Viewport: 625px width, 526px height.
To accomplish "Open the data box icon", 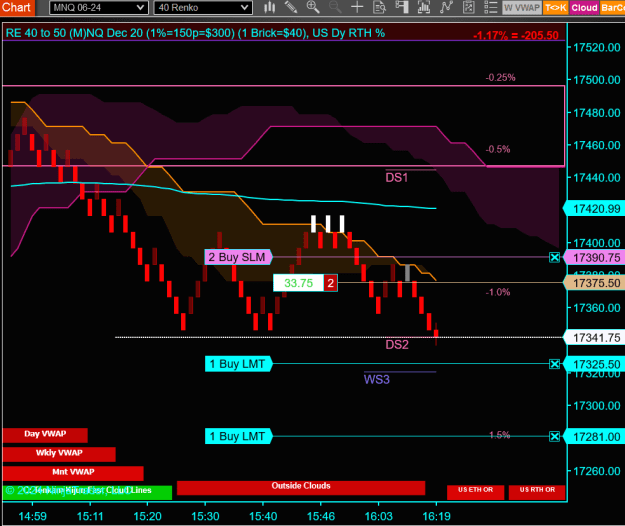I will click(x=379, y=7).
